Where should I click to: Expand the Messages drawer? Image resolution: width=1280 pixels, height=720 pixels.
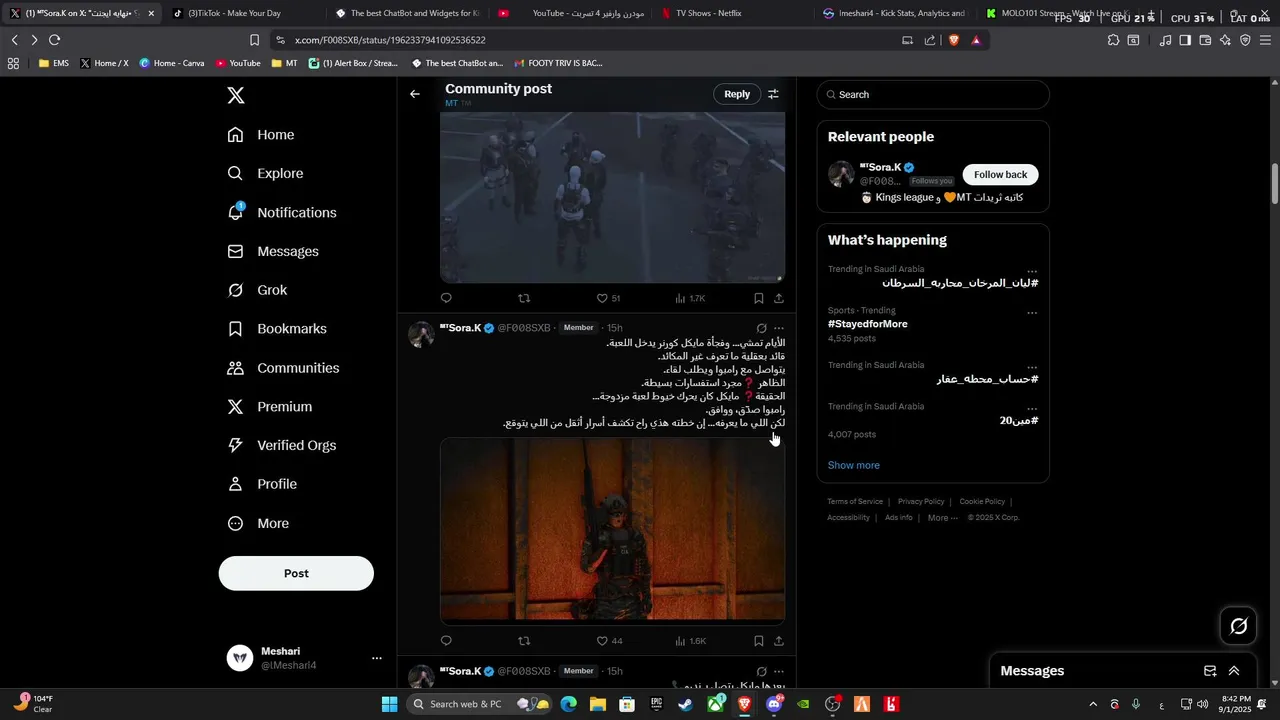(1234, 671)
